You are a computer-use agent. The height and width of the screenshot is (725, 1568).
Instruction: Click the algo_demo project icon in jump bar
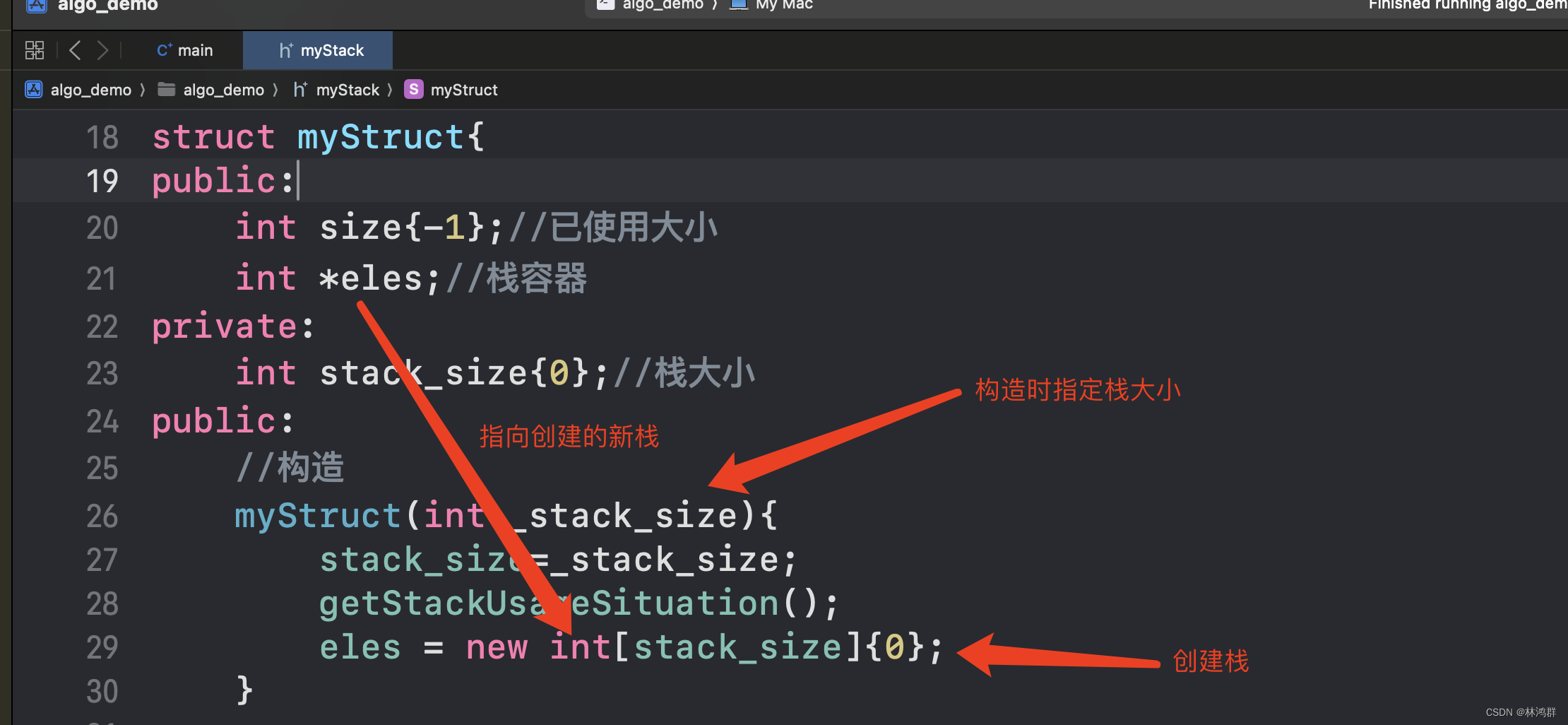(33, 89)
